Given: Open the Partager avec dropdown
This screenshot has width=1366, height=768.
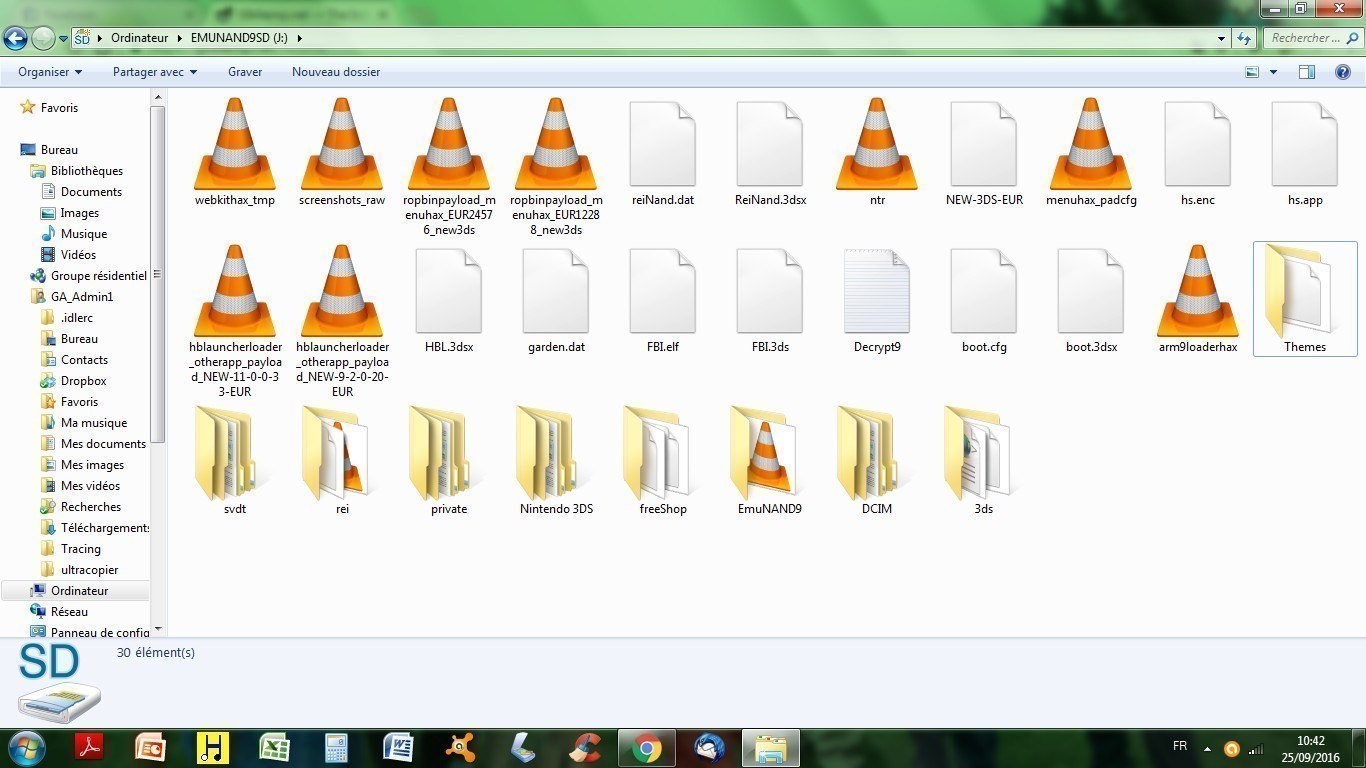Looking at the screenshot, I should click(x=155, y=72).
